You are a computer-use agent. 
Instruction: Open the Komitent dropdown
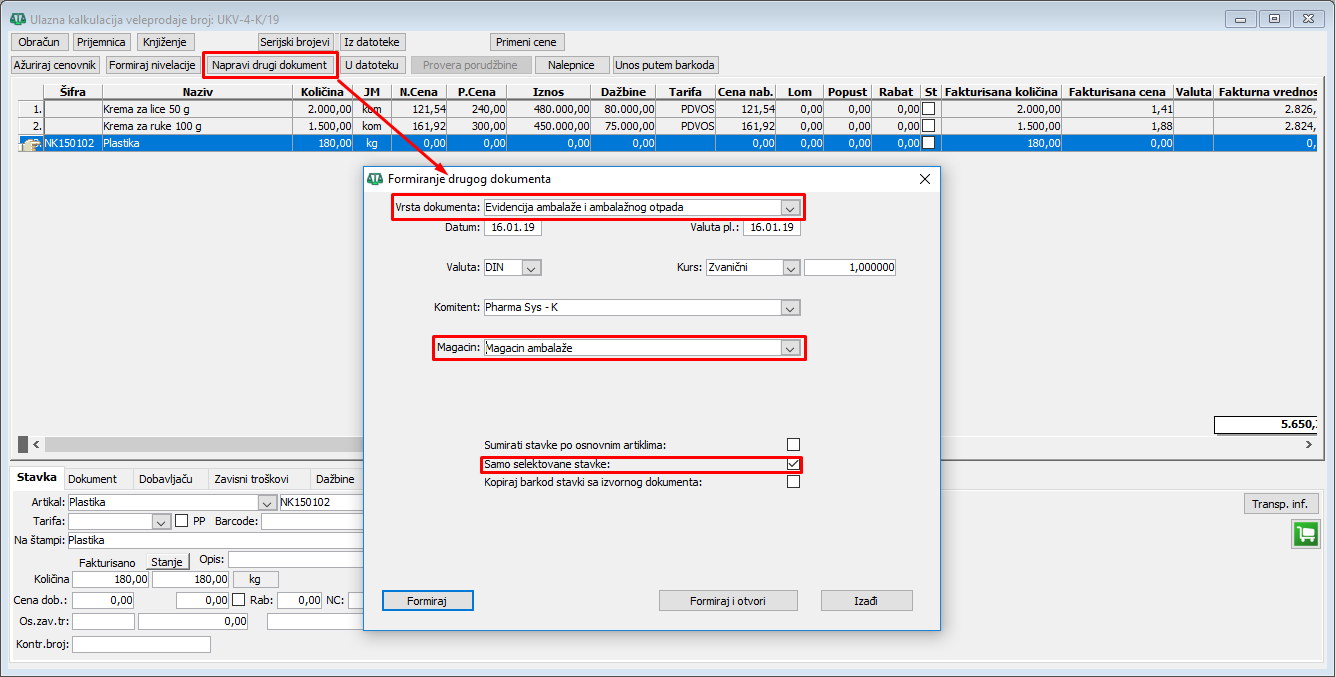tap(790, 307)
